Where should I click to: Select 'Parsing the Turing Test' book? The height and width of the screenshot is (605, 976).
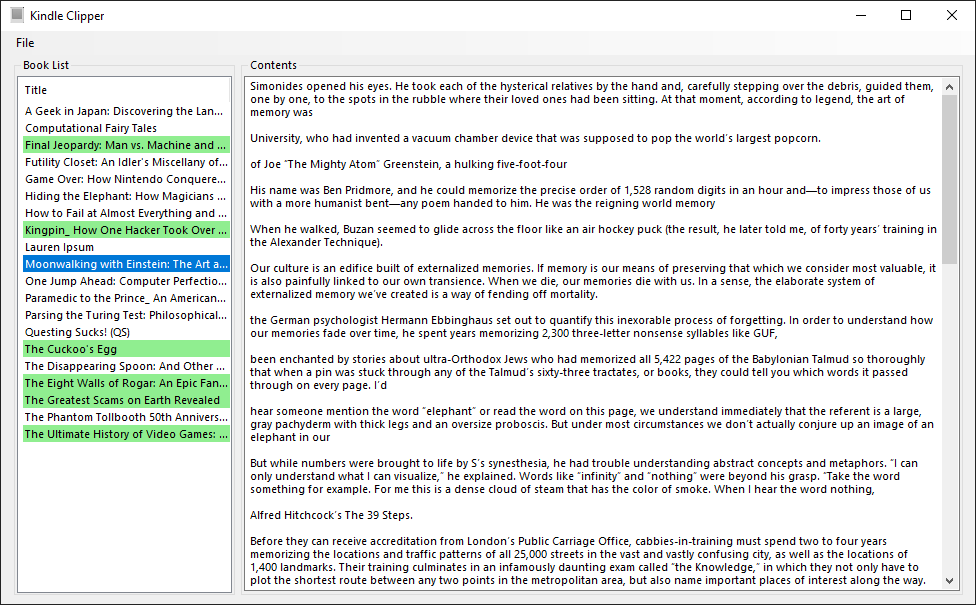tap(126, 315)
